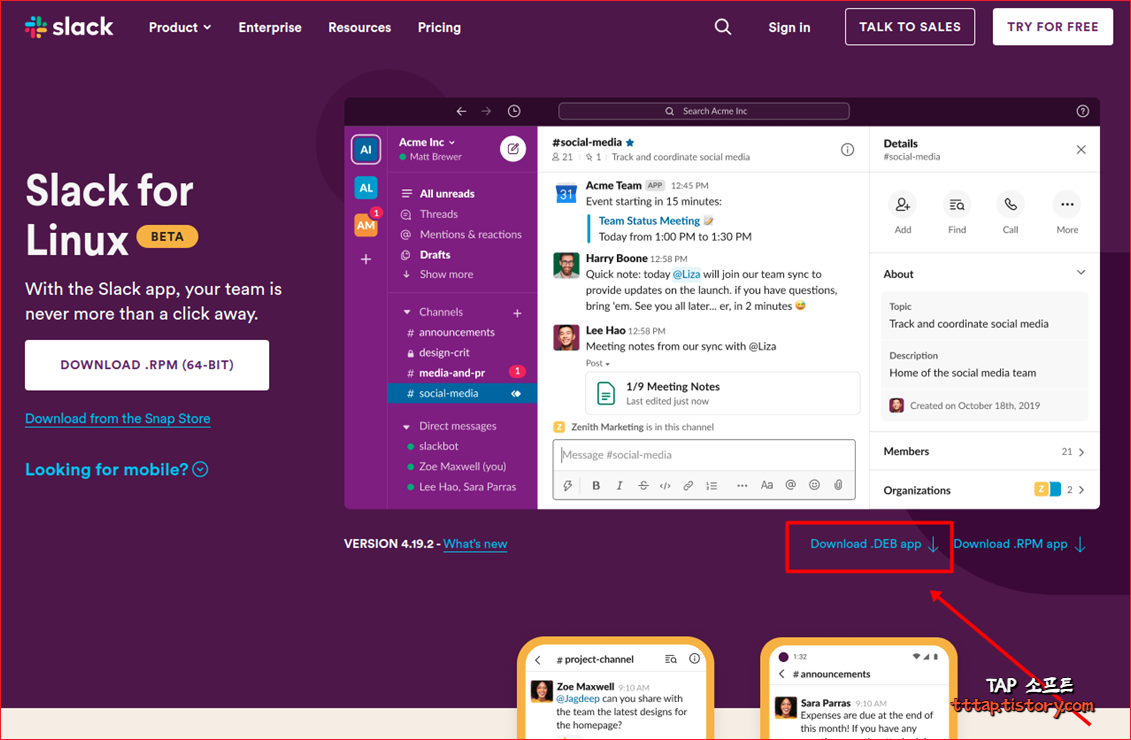
Task: Toggle strikethrough in message toolbar
Action: [x=643, y=485]
